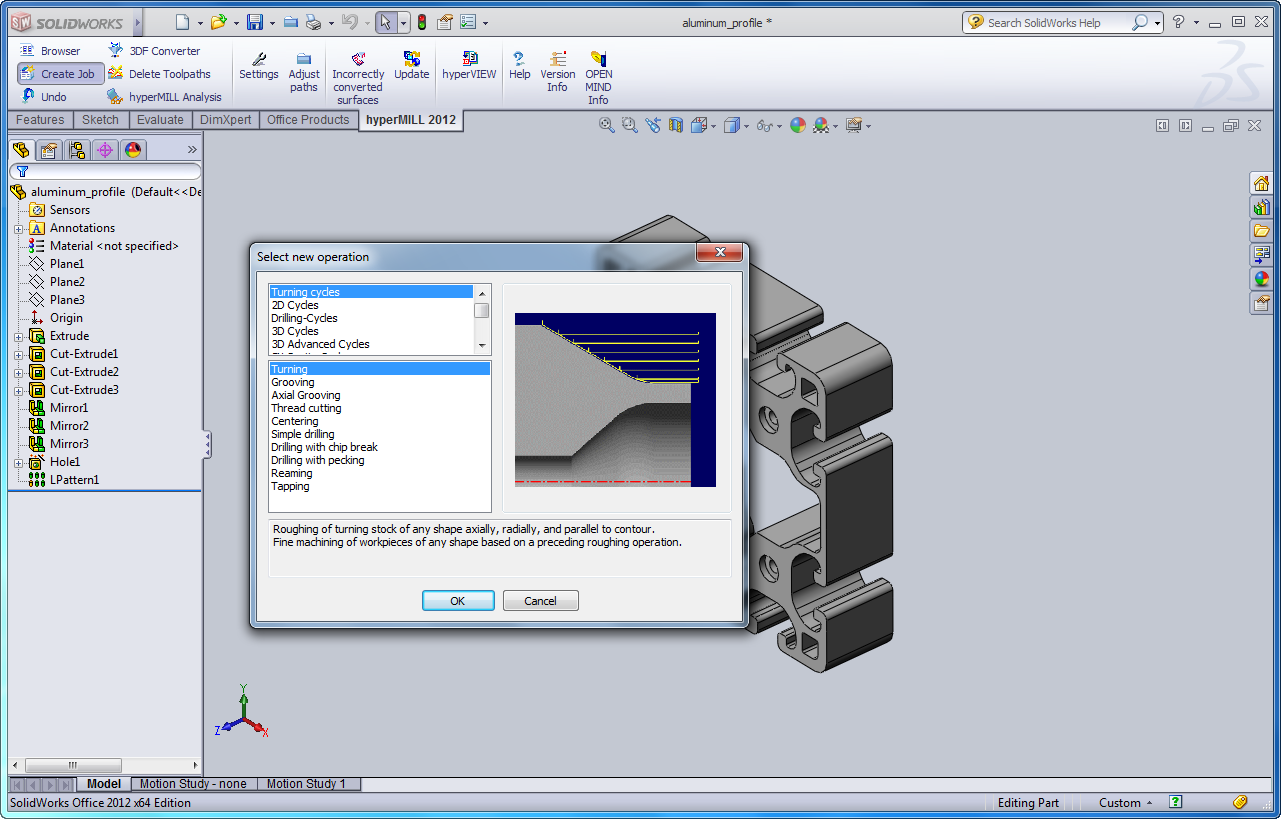Open the hyperMILL Browser
Image resolution: width=1281 pixels, height=819 pixels.
coord(51,51)
